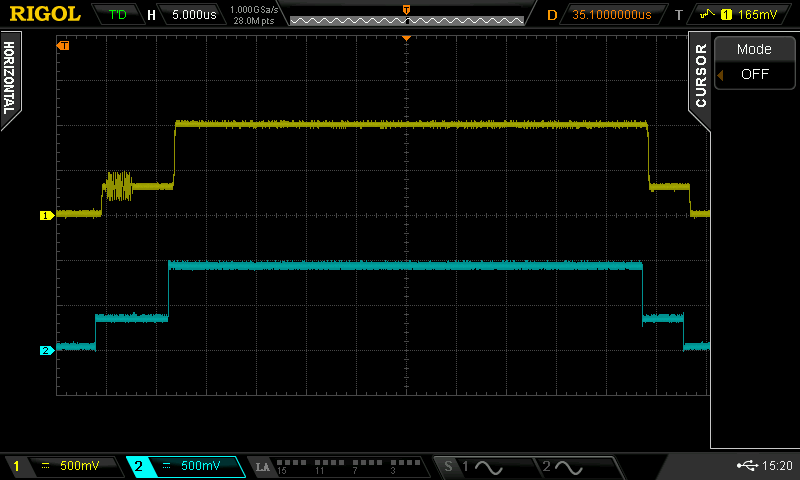Click the waveform memory position bar
The height and width of the screenshot is (480, 800).
click(406, 16)
